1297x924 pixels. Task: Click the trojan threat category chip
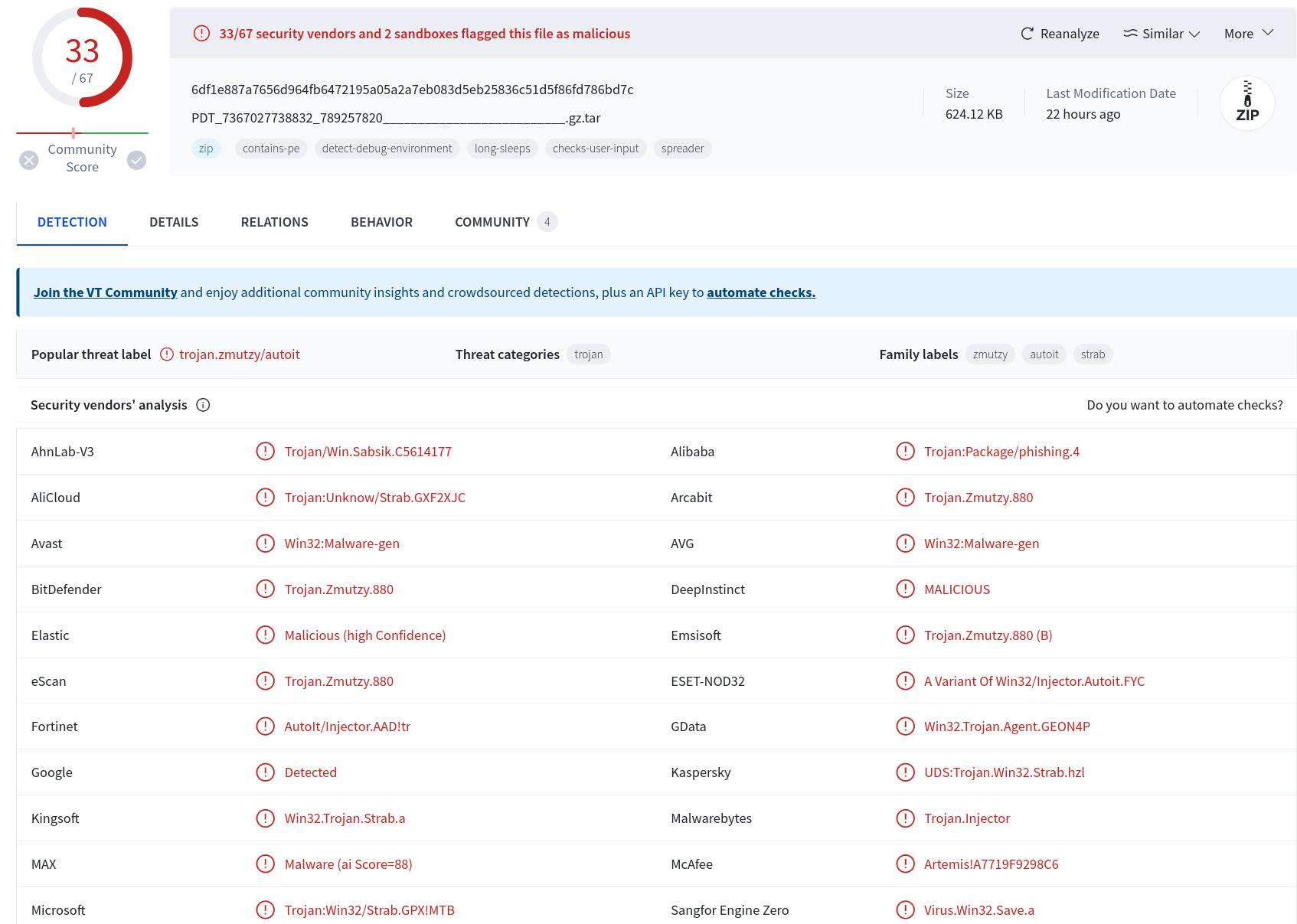[589, 354]
